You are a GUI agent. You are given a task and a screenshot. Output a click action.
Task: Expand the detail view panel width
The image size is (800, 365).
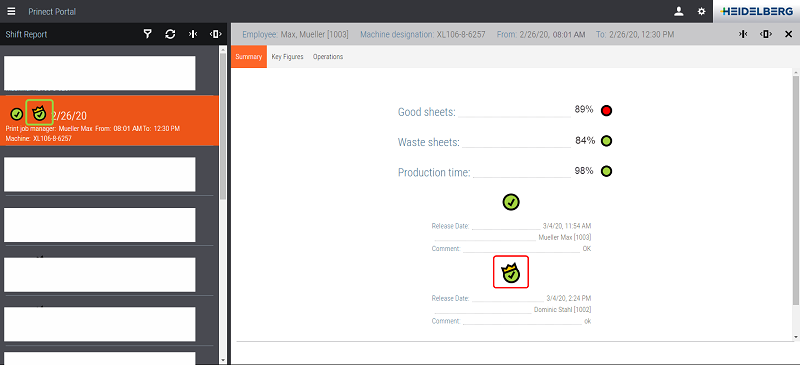pyautogui.click(x=766, y=34)
